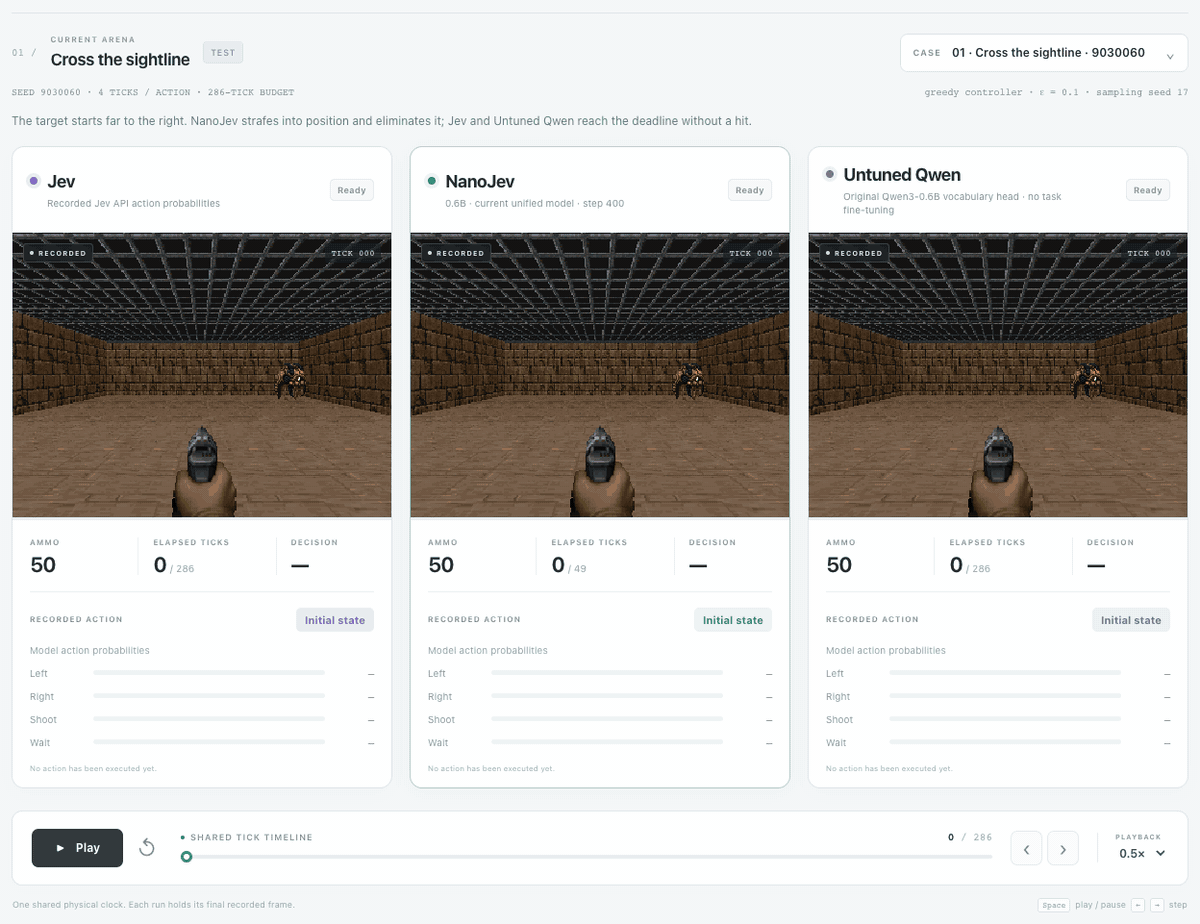Click the Jev card title
The height and width of the screenshot is (924, 1200).
(61, 181)
